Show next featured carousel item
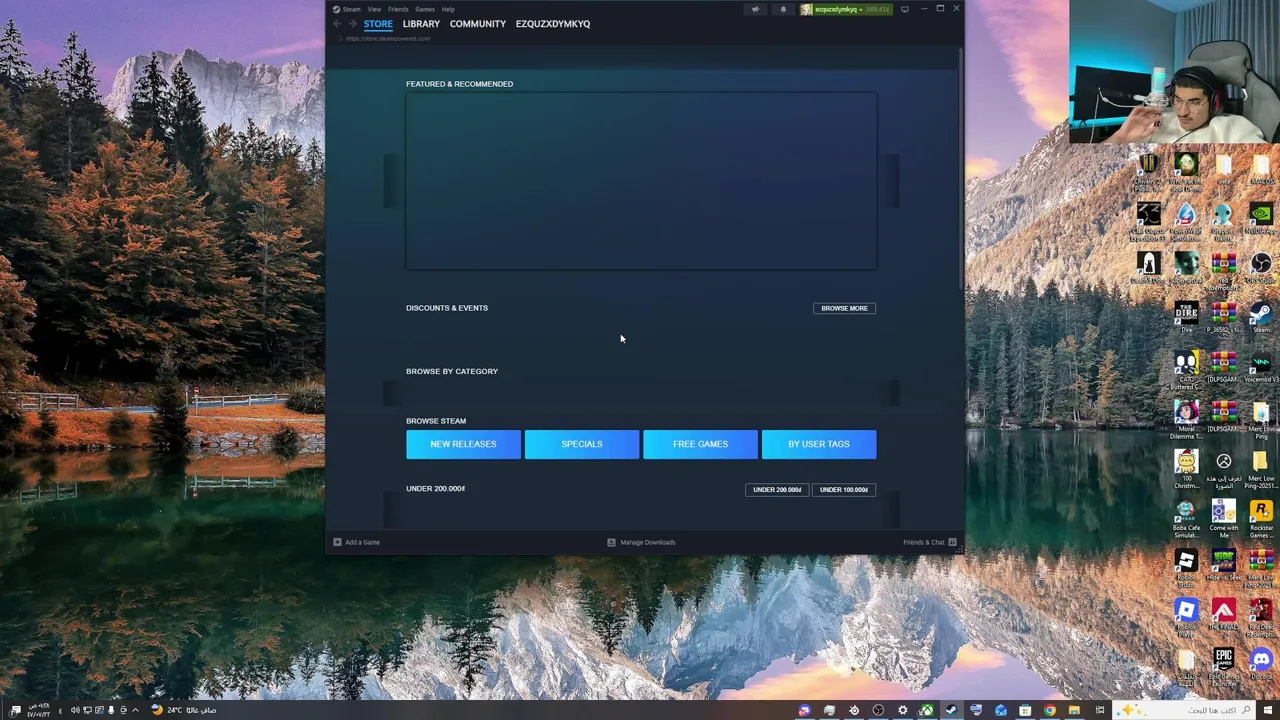Screen dimensions: 1280x720 [891, 181]
